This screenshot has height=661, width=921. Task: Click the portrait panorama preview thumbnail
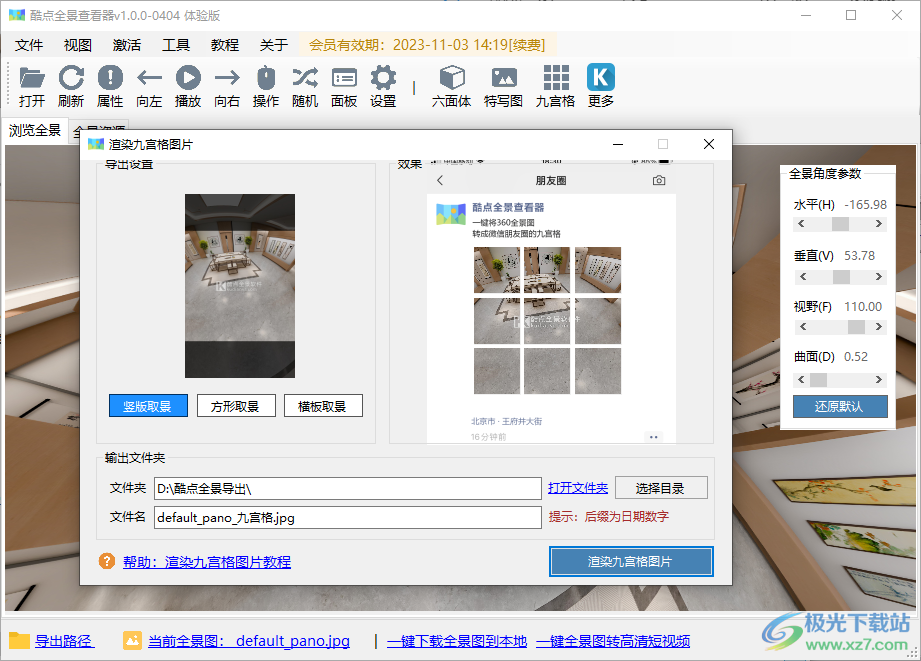(x=240, y=286)
